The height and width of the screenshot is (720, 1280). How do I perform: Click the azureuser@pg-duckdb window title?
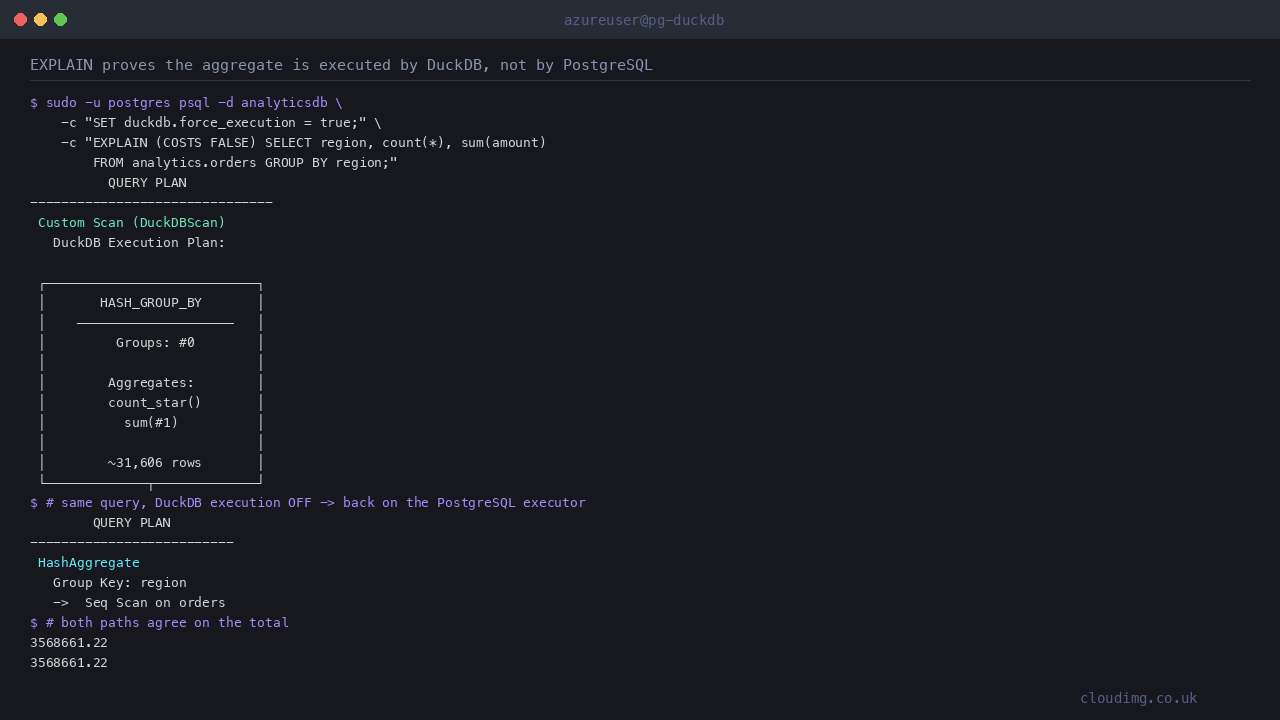tap(644, 20)
